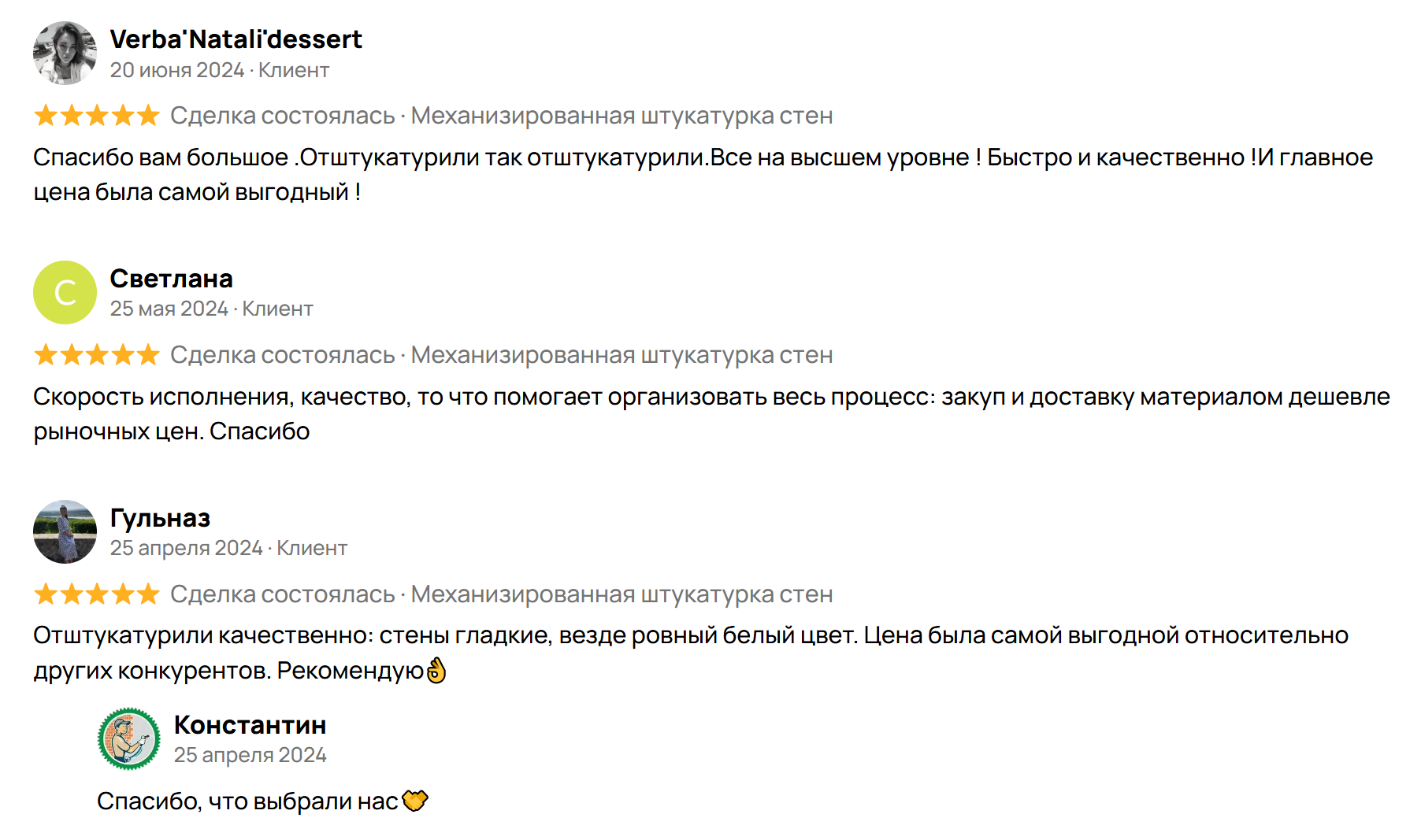The image size is (1410, 840).
Task: Open Гульназ reviewer name
Action: (x=160, y=518)
